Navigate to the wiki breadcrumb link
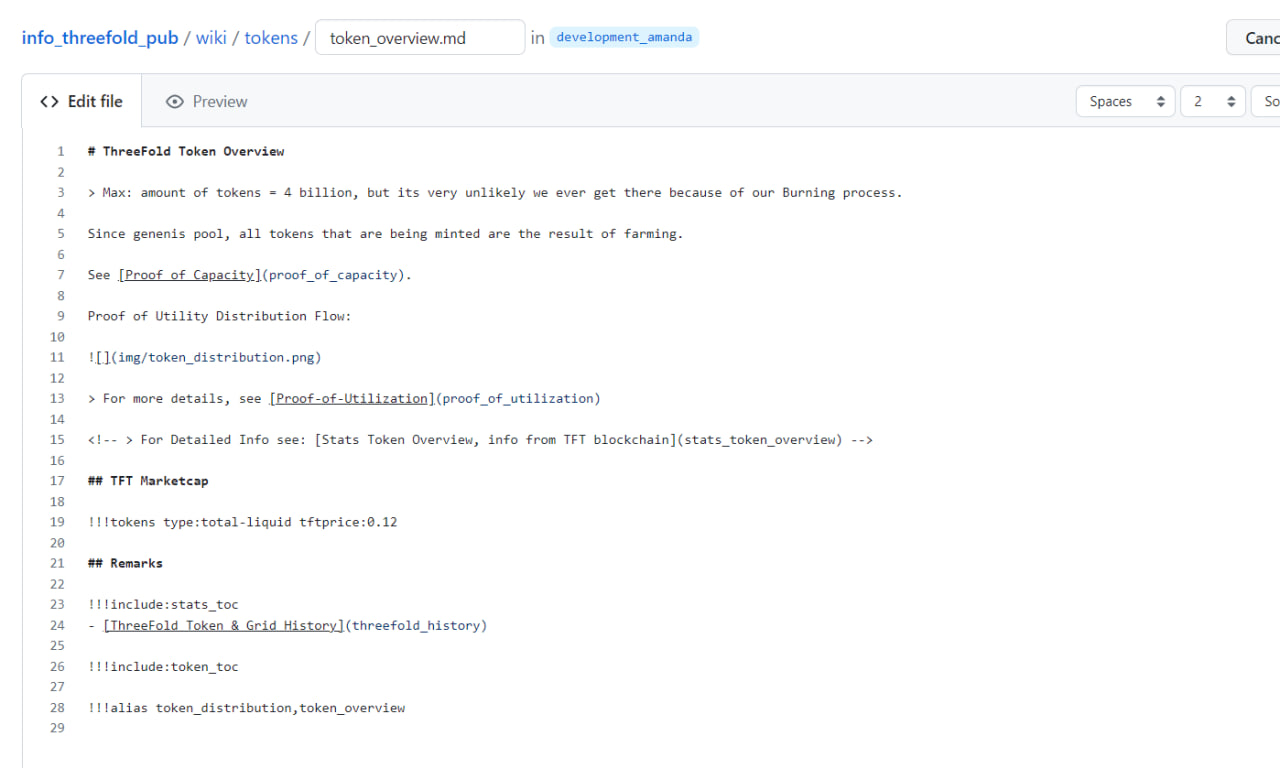The height and width of the screenshot is (768, 1280). pos(211,37)
